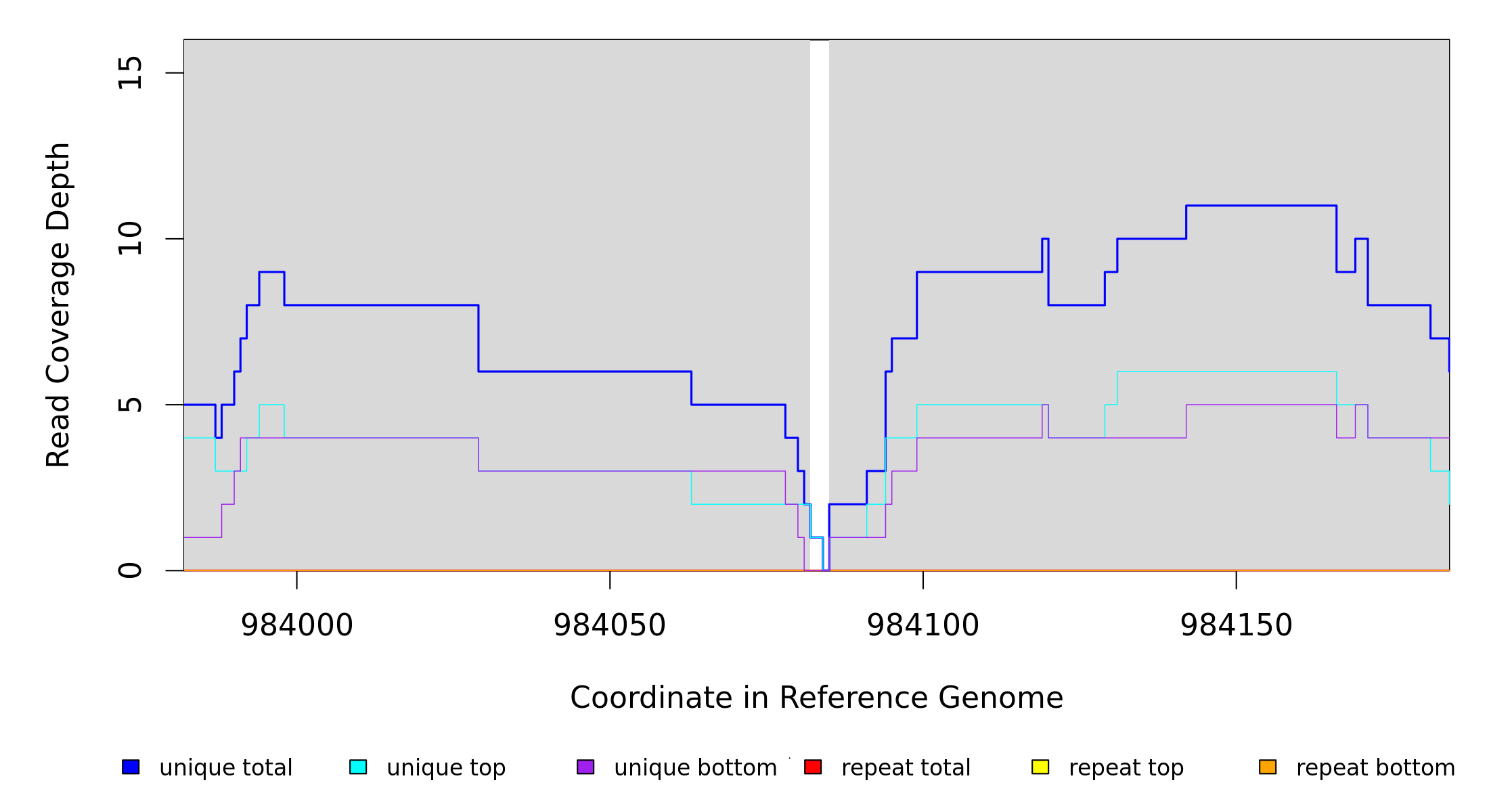Click the white vertical gap in the plot

point(819,271)
